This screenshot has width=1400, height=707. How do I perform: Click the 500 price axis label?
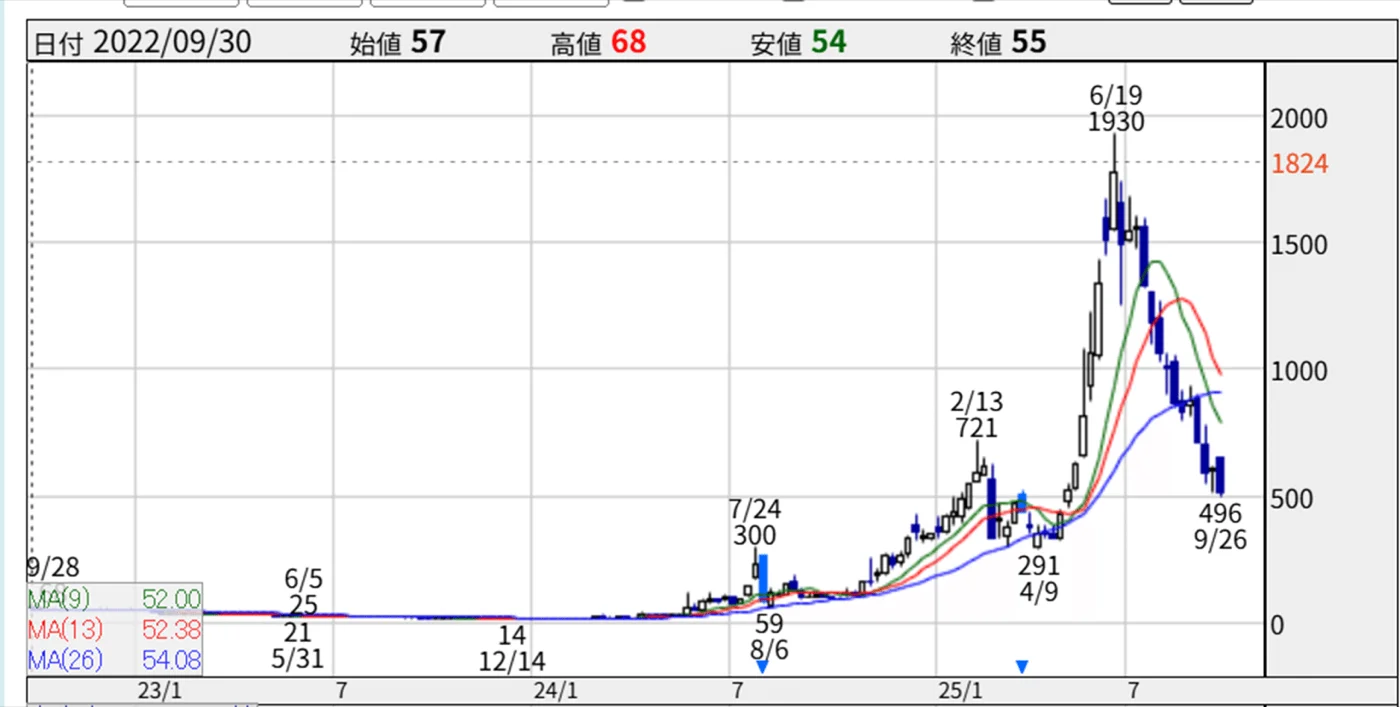coord(1293,498)
